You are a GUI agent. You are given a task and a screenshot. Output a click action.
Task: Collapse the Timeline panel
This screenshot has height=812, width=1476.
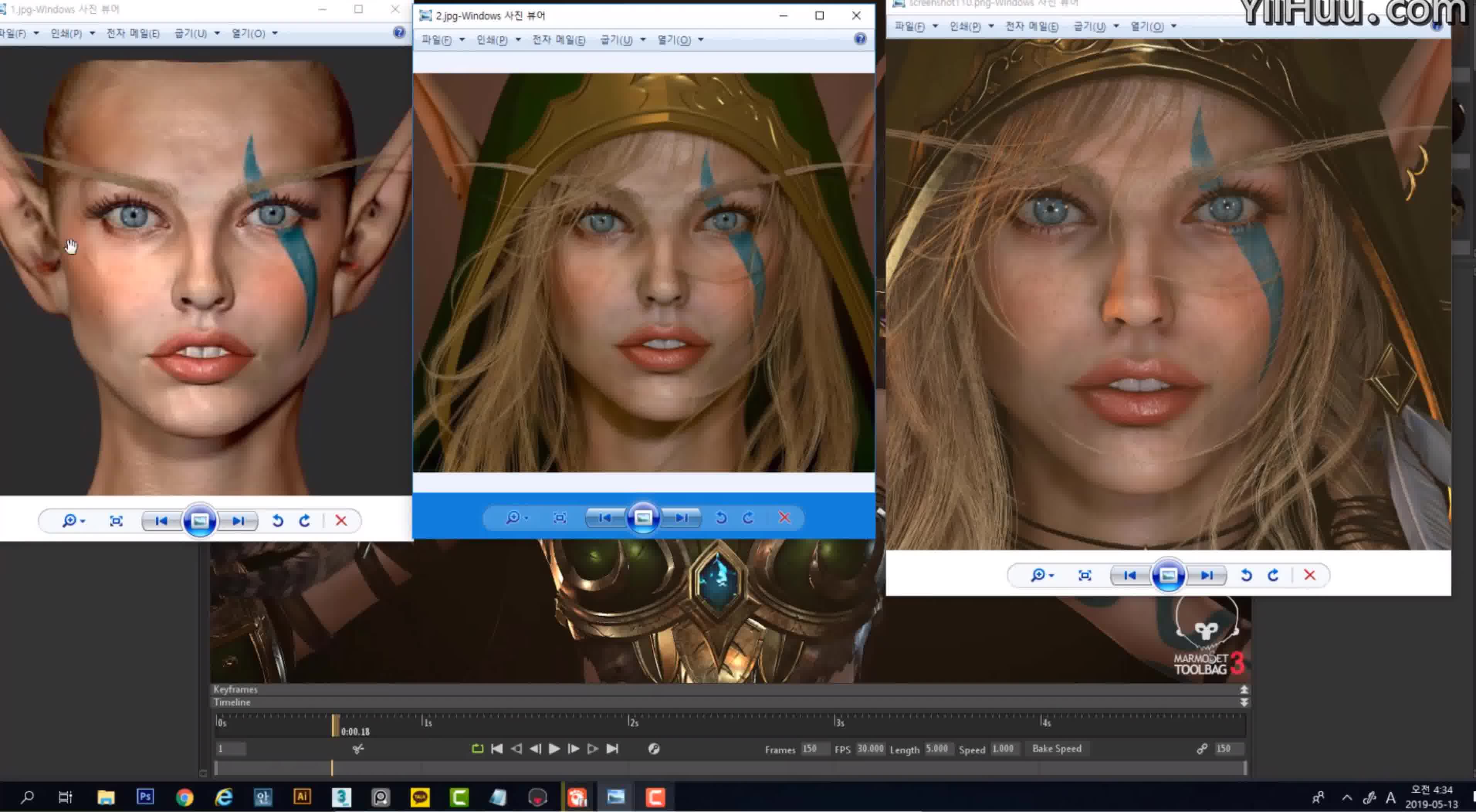tap(1244, 702)
